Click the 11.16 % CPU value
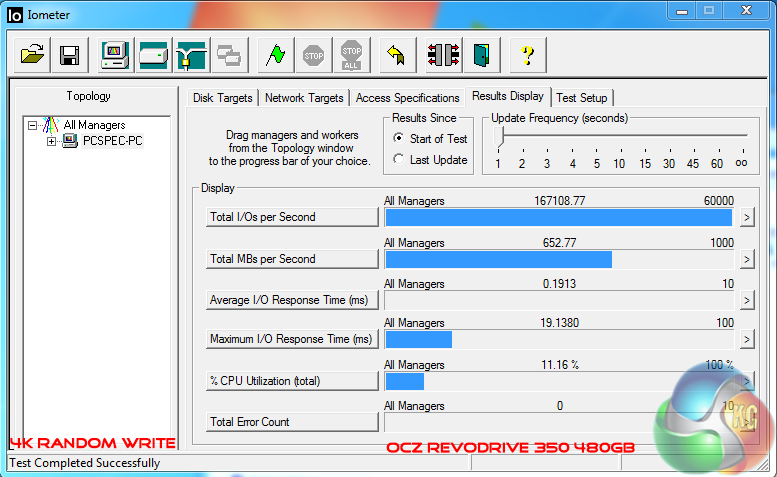This screenshot has width=777, height=477. click(559, 365)
